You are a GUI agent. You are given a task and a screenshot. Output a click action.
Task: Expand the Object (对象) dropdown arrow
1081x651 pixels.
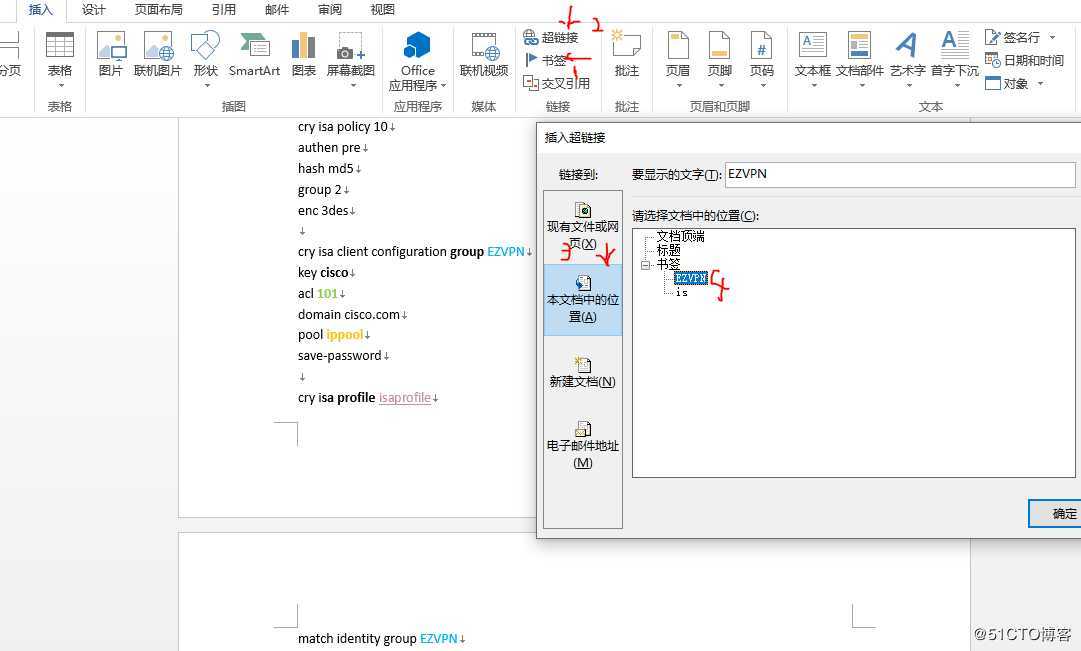click(x=1040, y=83)
